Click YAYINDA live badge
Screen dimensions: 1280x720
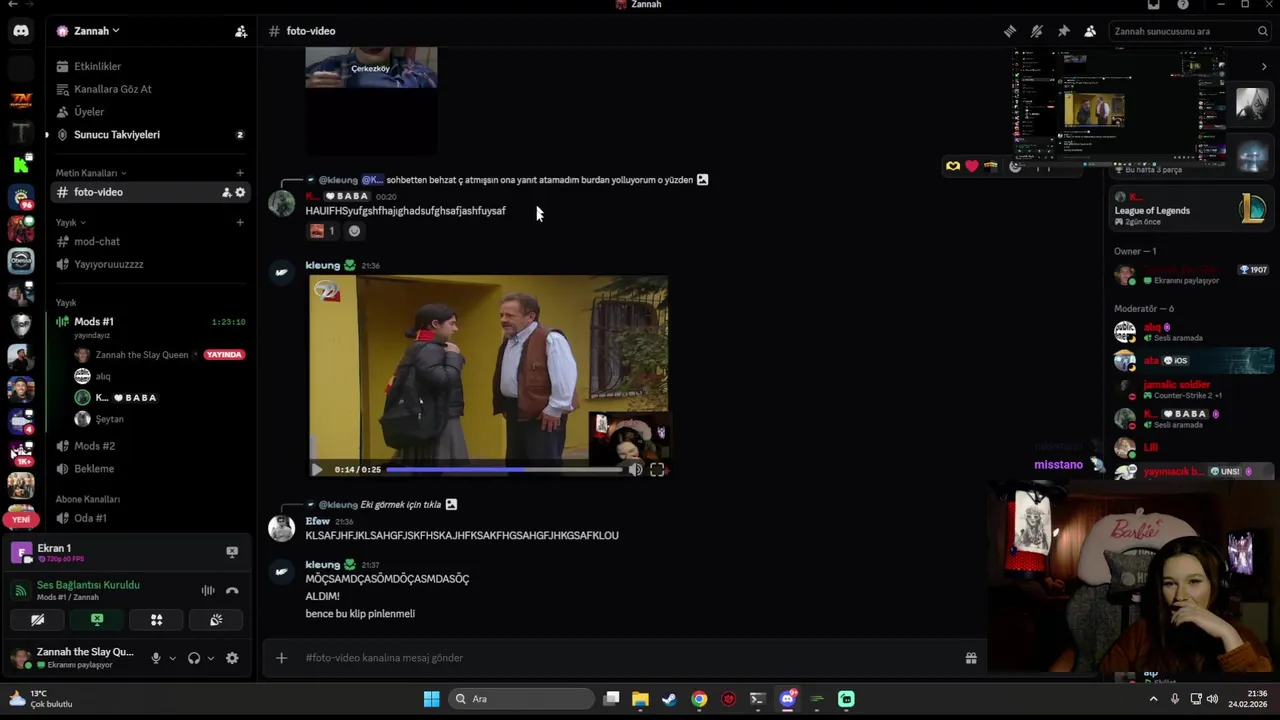[224, 355]
